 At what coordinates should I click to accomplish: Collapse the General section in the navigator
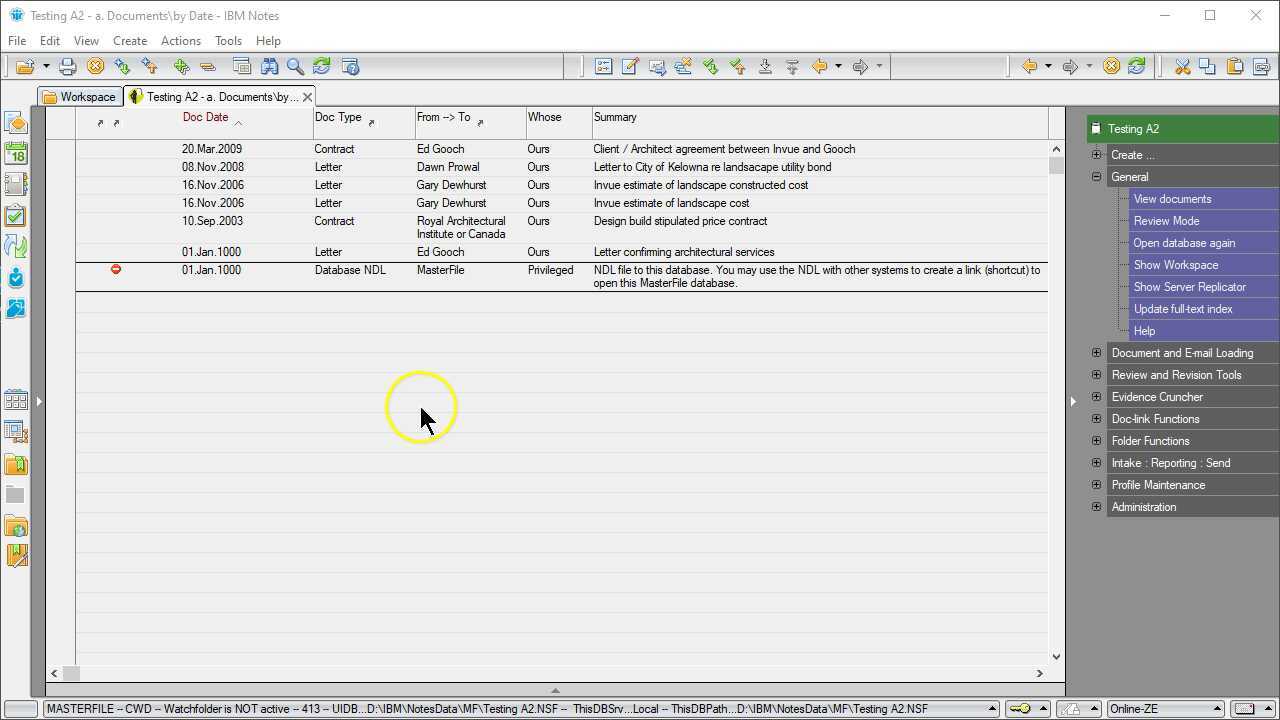[x=1096, y=177]
